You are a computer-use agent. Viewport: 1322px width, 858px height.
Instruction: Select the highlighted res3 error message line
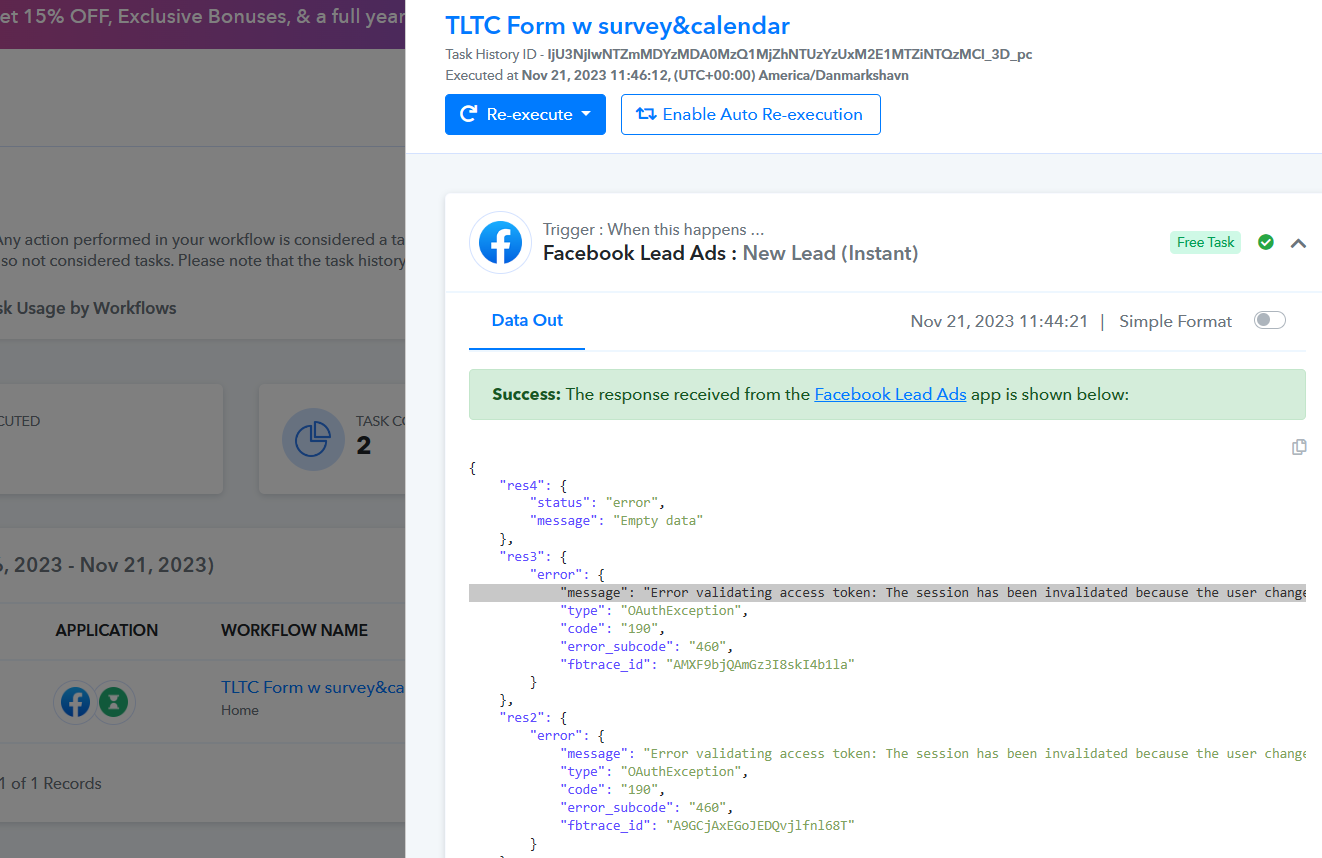point(887,593)
